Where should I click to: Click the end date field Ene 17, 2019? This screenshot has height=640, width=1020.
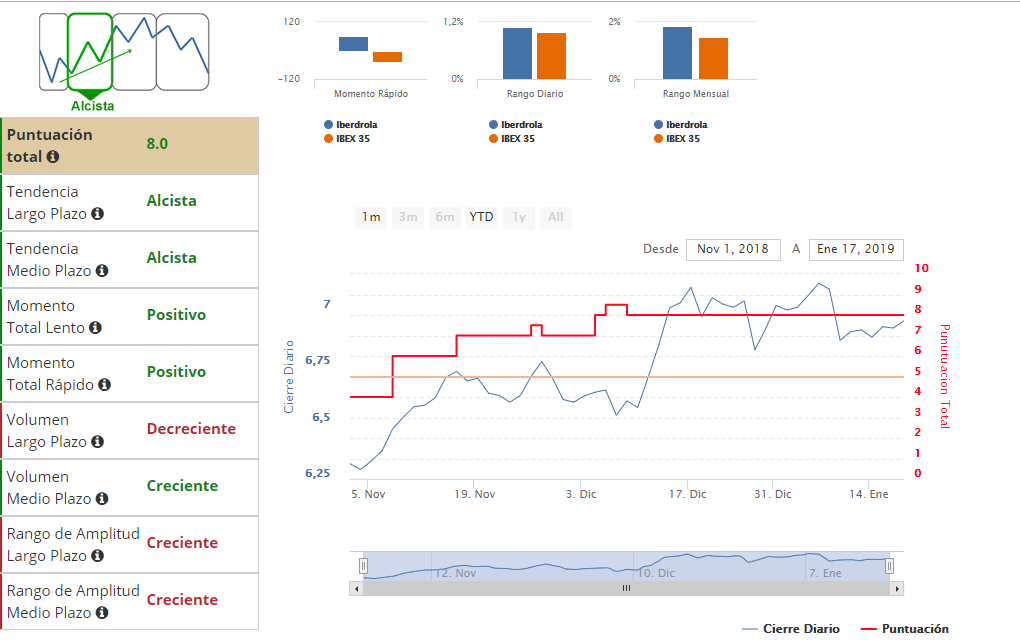[x=856, y=249]
